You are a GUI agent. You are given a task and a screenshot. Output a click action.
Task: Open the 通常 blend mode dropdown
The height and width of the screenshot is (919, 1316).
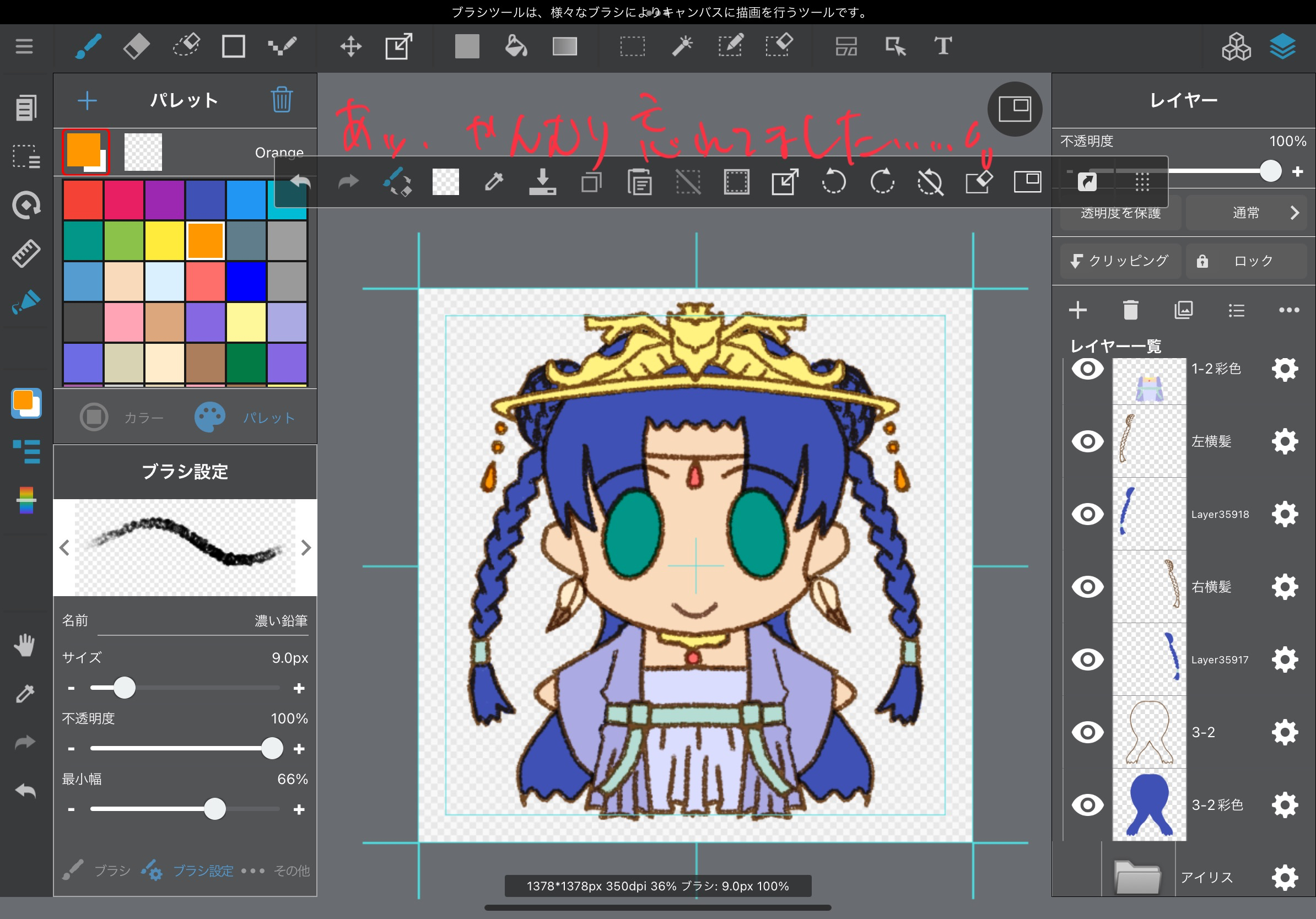1246,213
